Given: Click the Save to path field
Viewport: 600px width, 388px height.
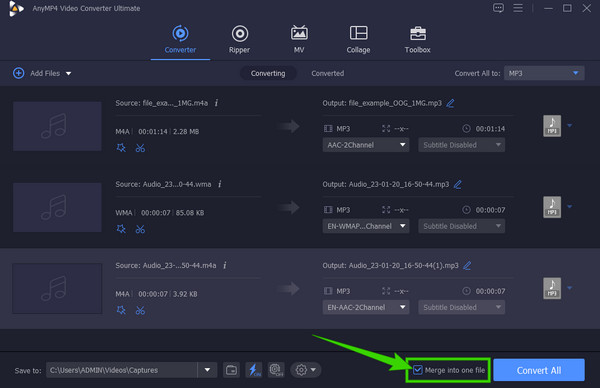Looking at the screenshot, I should click(122, 370).
